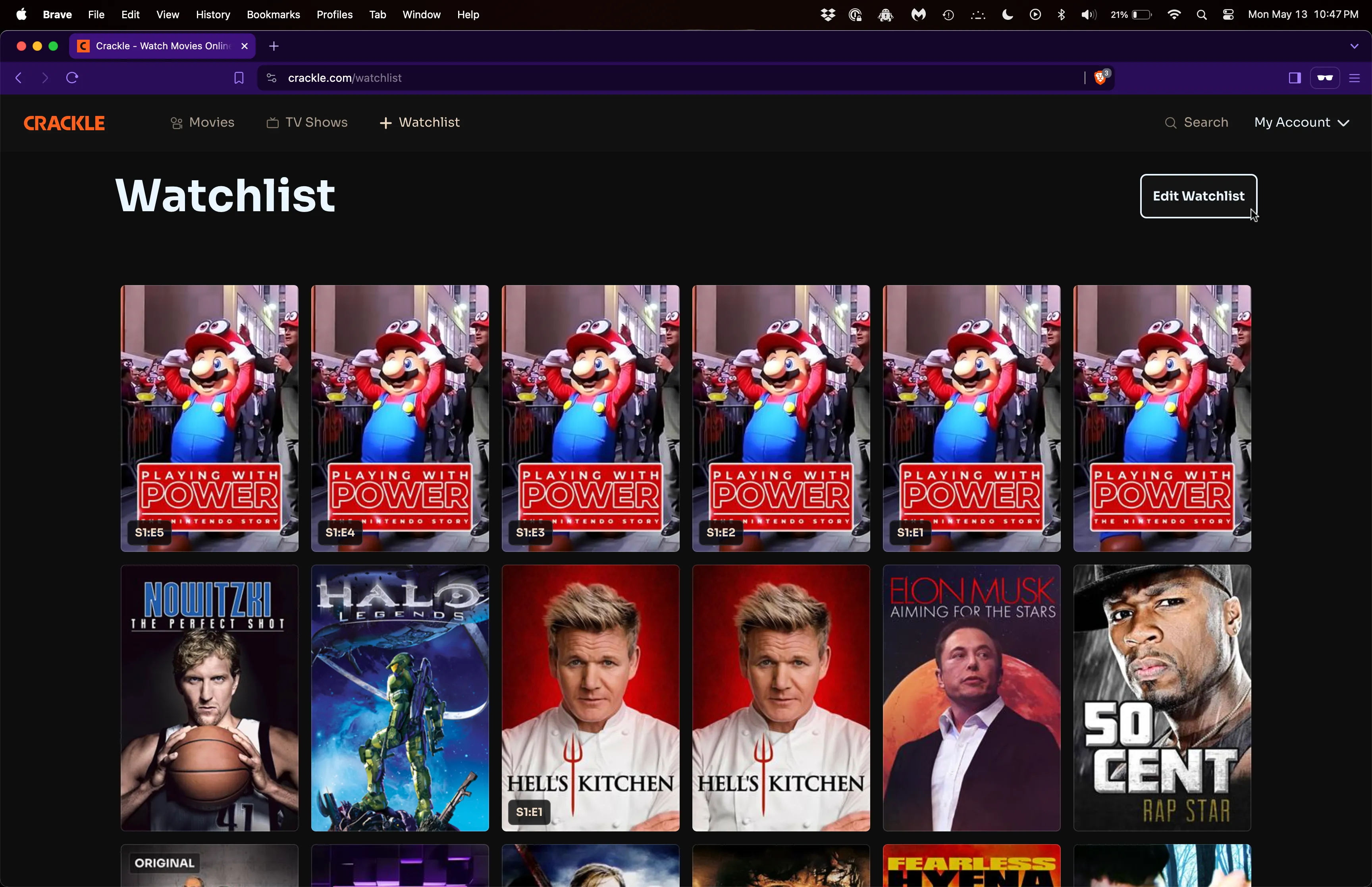Toggle the browser sidebar panel

point(1295,78)
